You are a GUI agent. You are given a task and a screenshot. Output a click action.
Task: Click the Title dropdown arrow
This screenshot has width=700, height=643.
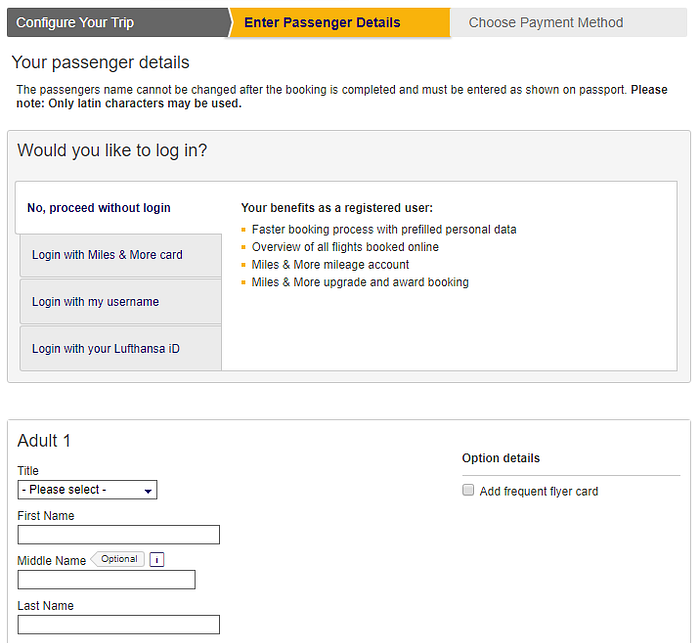point(148,491)
